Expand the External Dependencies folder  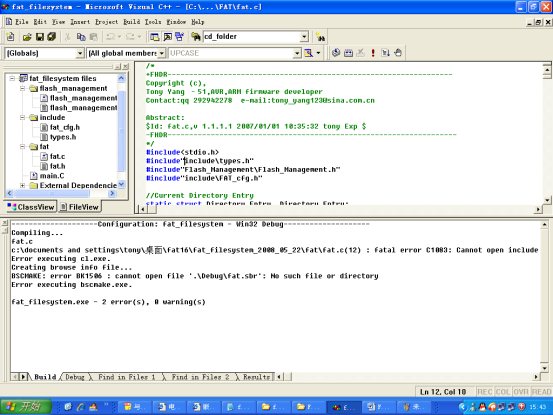pos(23,185)
